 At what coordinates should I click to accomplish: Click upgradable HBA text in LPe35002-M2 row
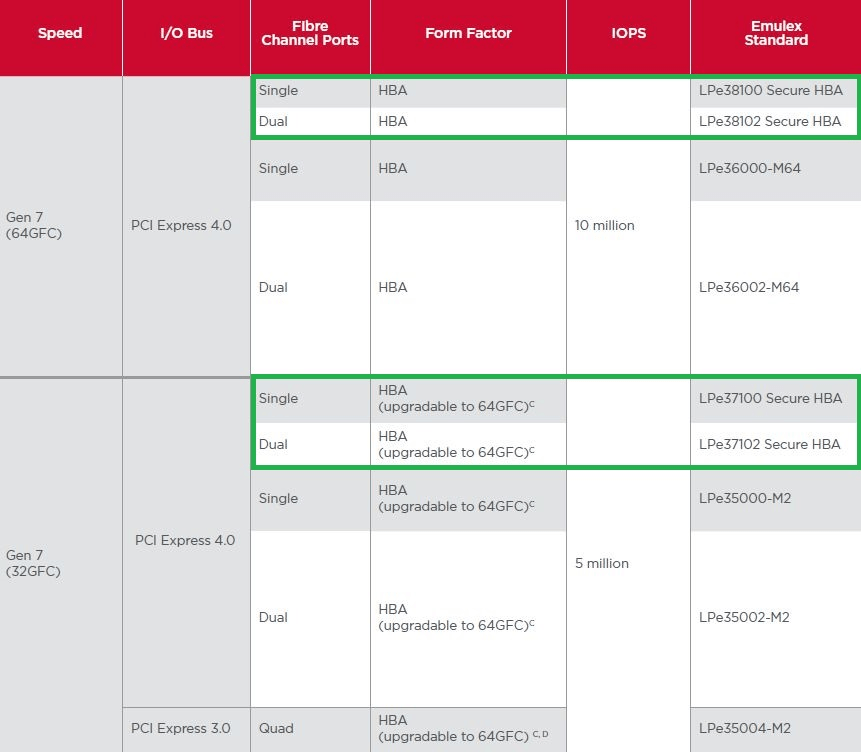pyautogui.click(x=456, y=617)
